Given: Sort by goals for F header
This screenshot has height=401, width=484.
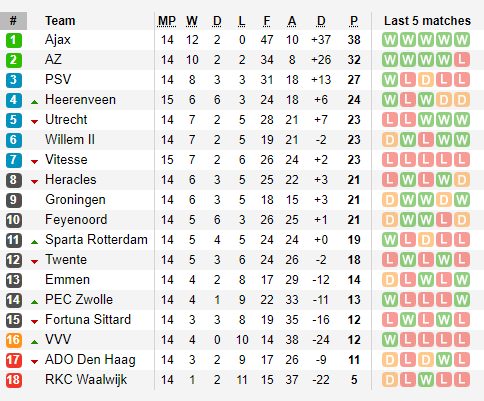Looking at the screenshot, I should tap(267, 21).
